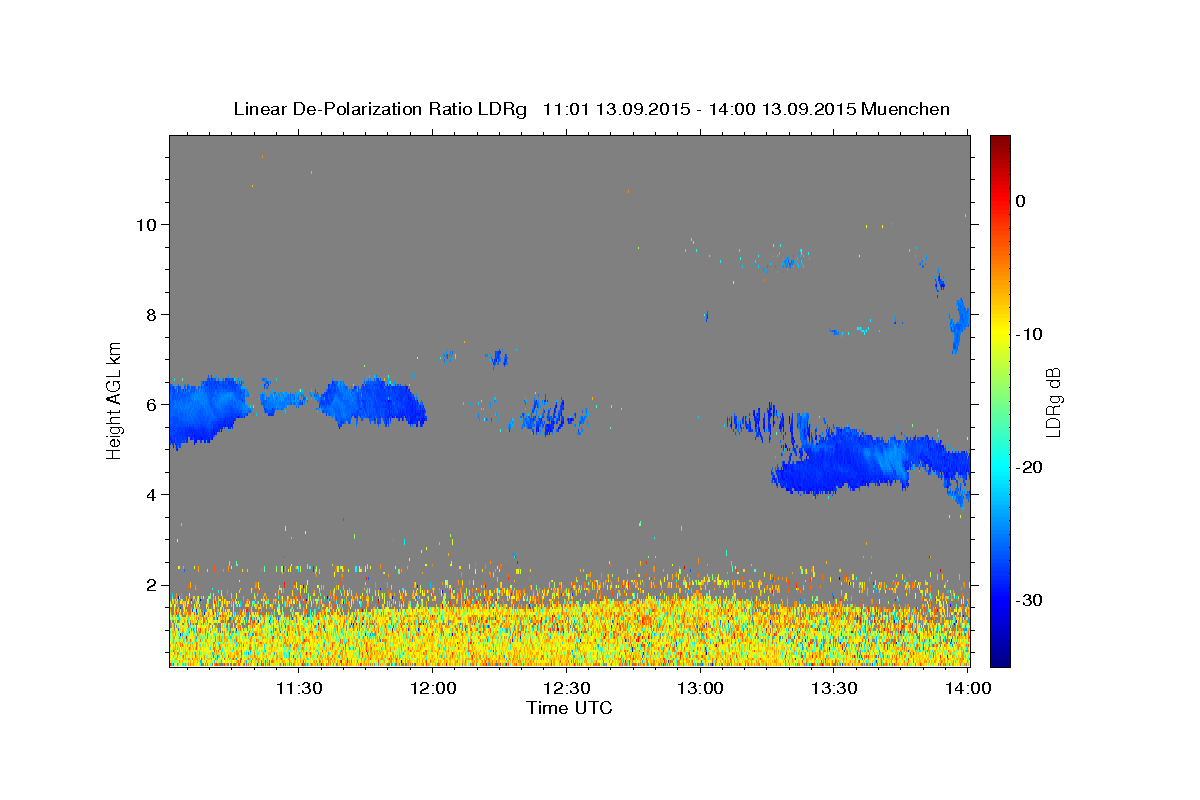The height and width of the screenshot is (800, 1200).
Task: Click the colorbar value 0
Action: tap(1021, 201)
